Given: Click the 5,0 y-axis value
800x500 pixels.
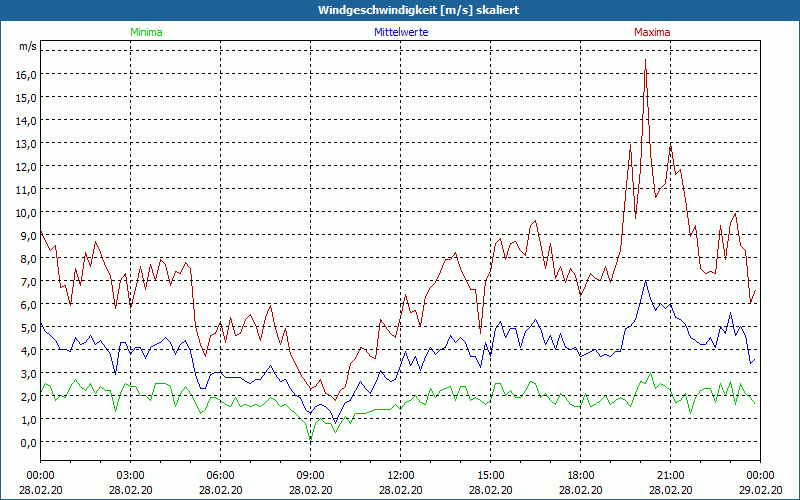Looking at the screenshot, I should point(26,327).
